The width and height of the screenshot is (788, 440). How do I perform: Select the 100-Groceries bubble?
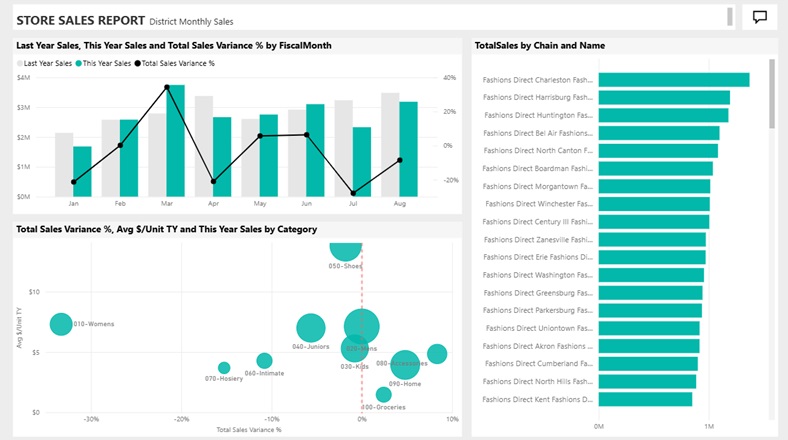[383, 395]
